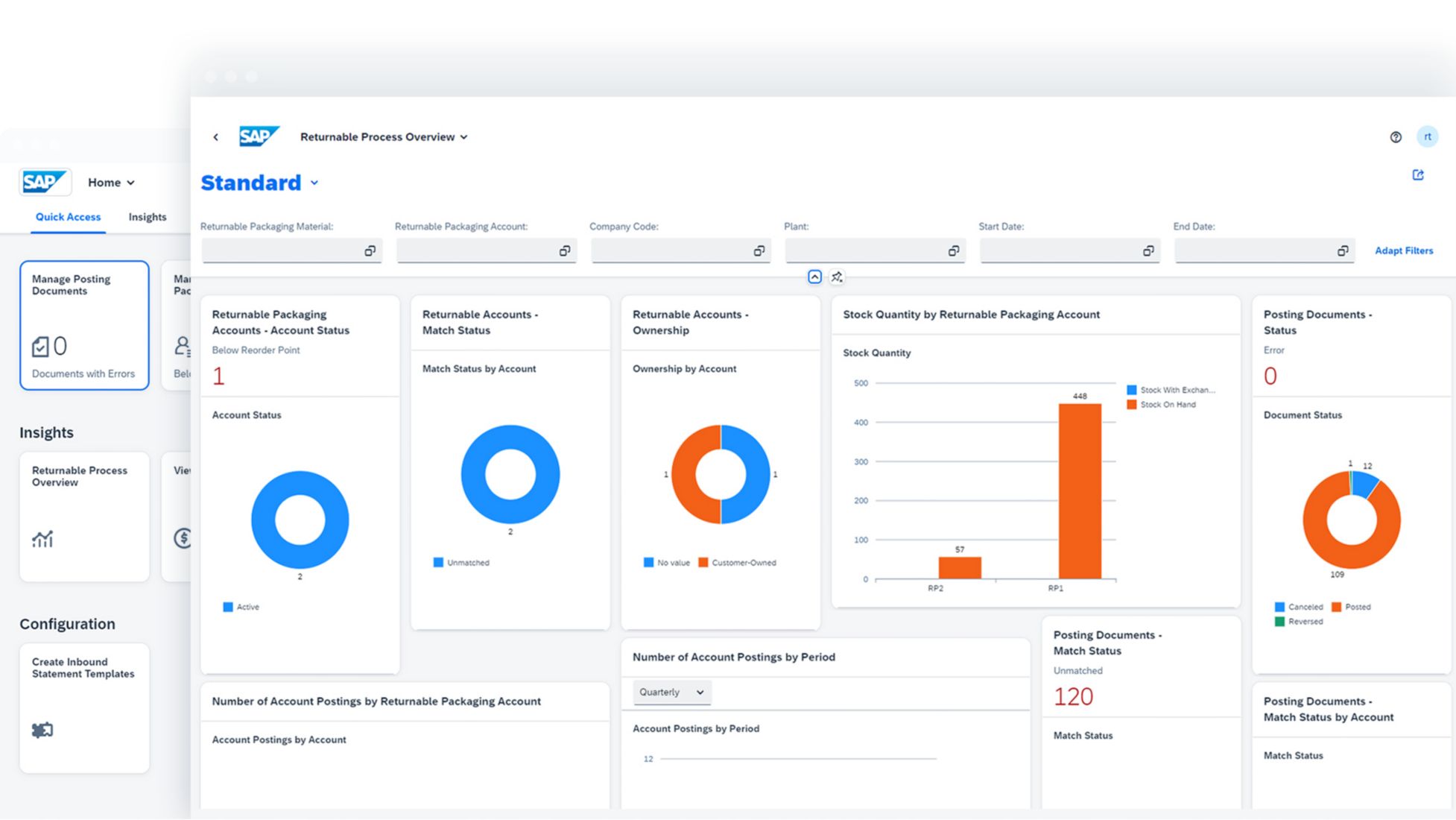Click the back arrow beside the SAP logo

point(215,137)
